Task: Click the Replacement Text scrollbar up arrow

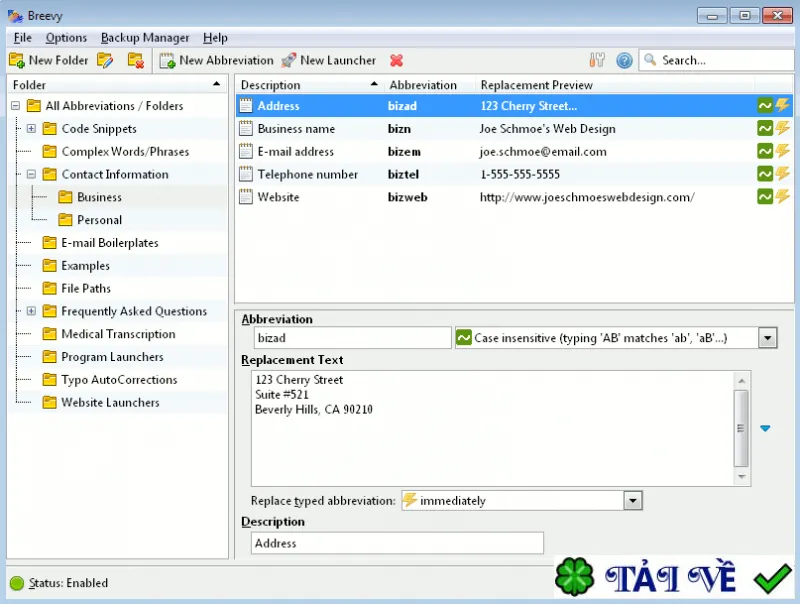Action: coord(742,381)
